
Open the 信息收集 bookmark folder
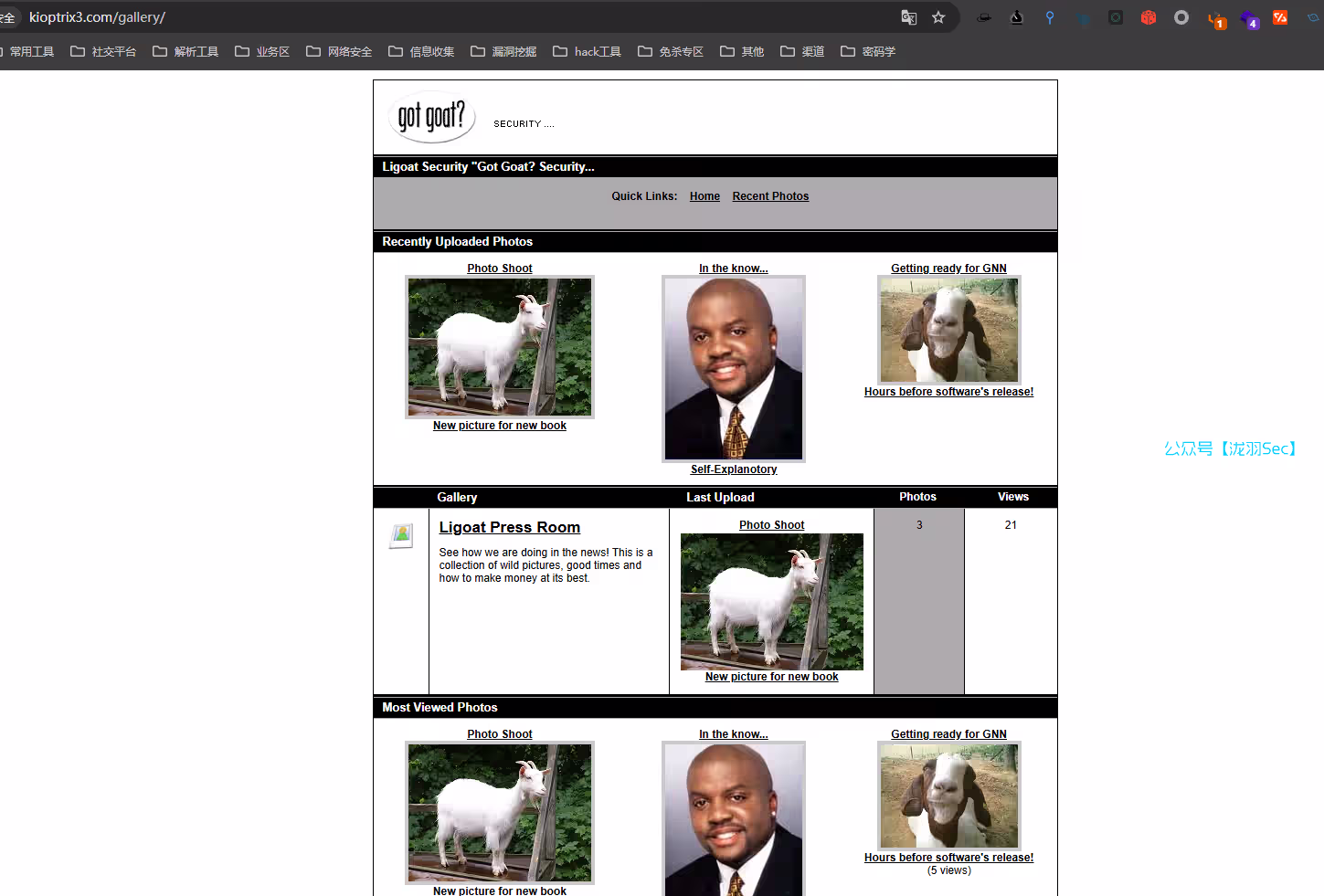(x=421, y=52)
